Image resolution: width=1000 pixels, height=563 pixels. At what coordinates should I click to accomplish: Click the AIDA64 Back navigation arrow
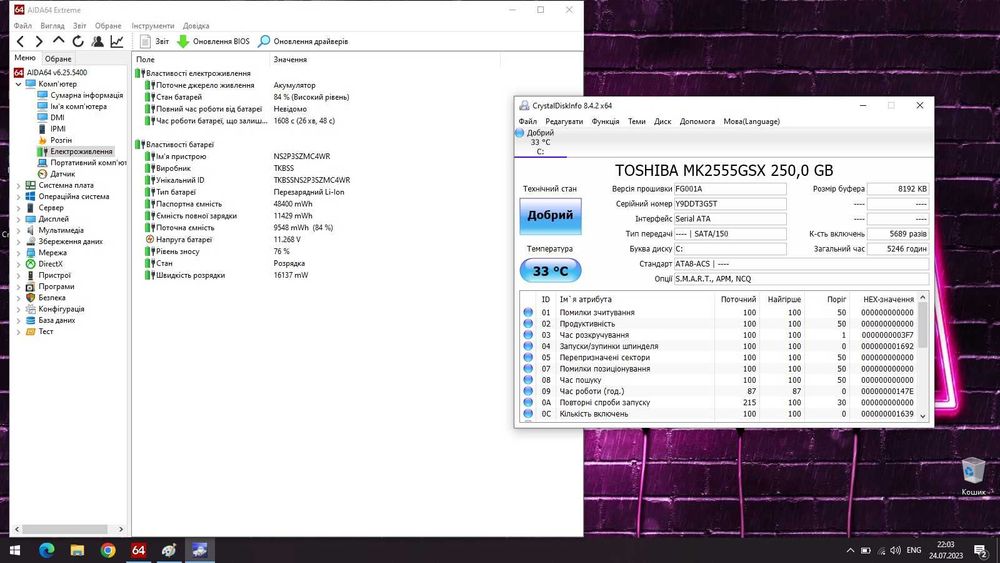coord(20,41)
